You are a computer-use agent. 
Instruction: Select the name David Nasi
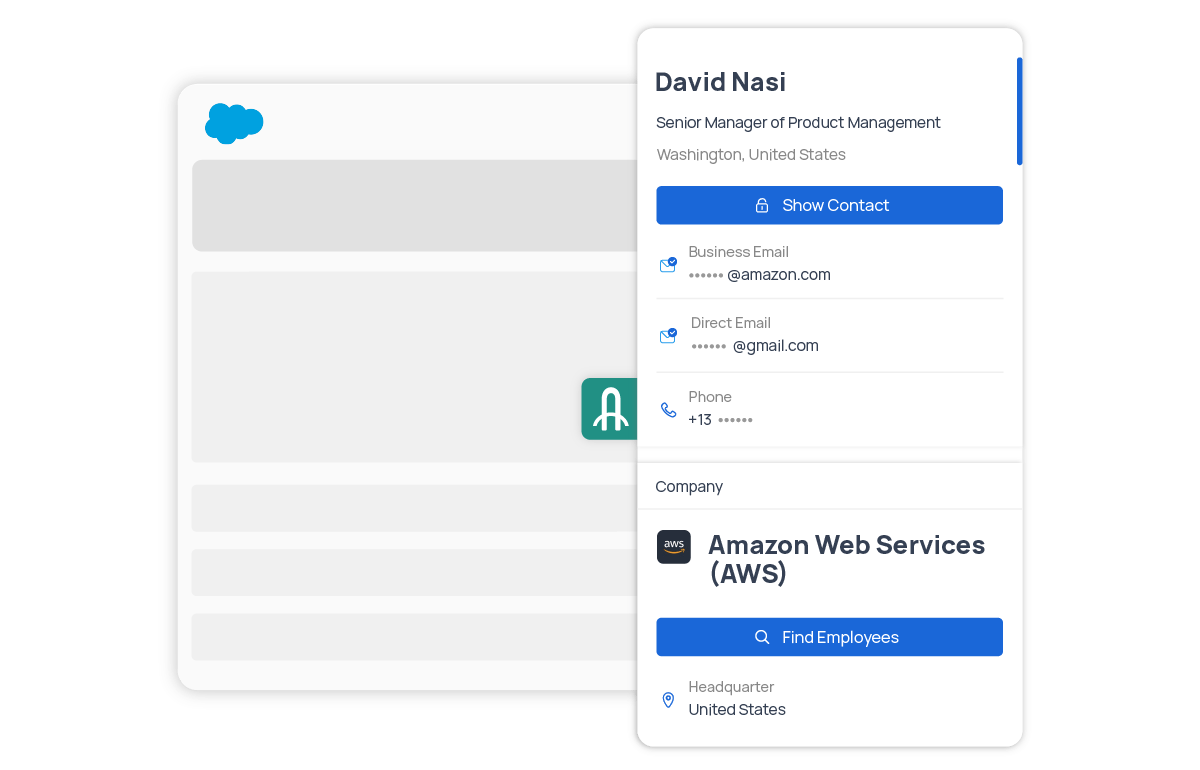(721, 82)
